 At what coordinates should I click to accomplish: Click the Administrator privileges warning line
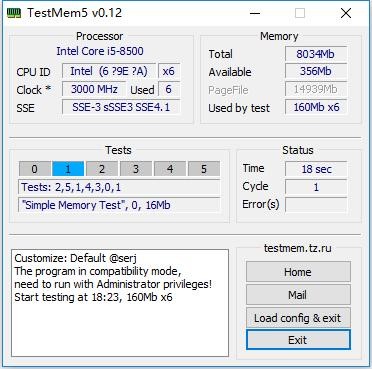coord(113,284)
